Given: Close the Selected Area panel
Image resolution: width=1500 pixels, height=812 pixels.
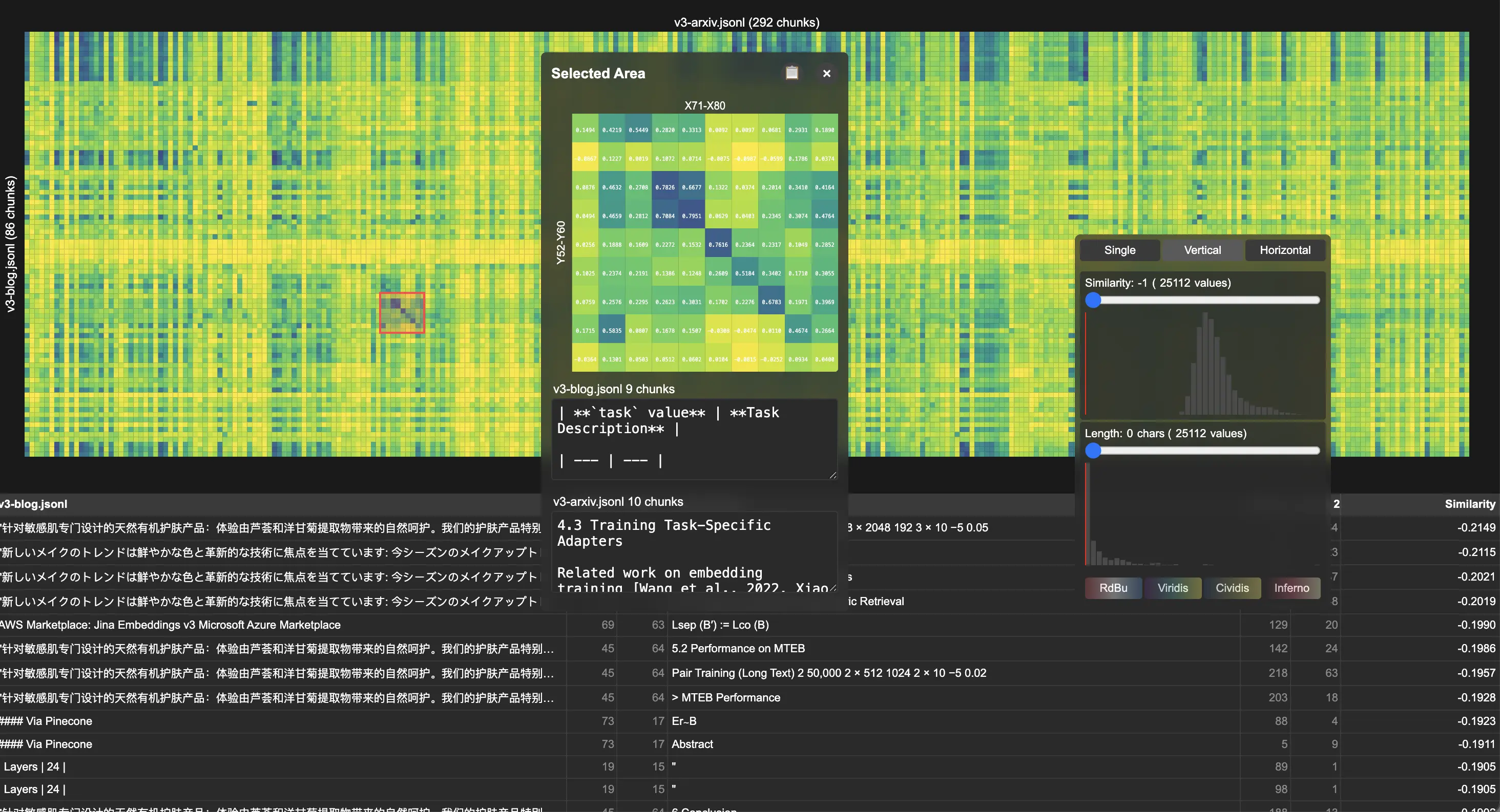Looking at the screenshot, I should [x=827, y=73].
